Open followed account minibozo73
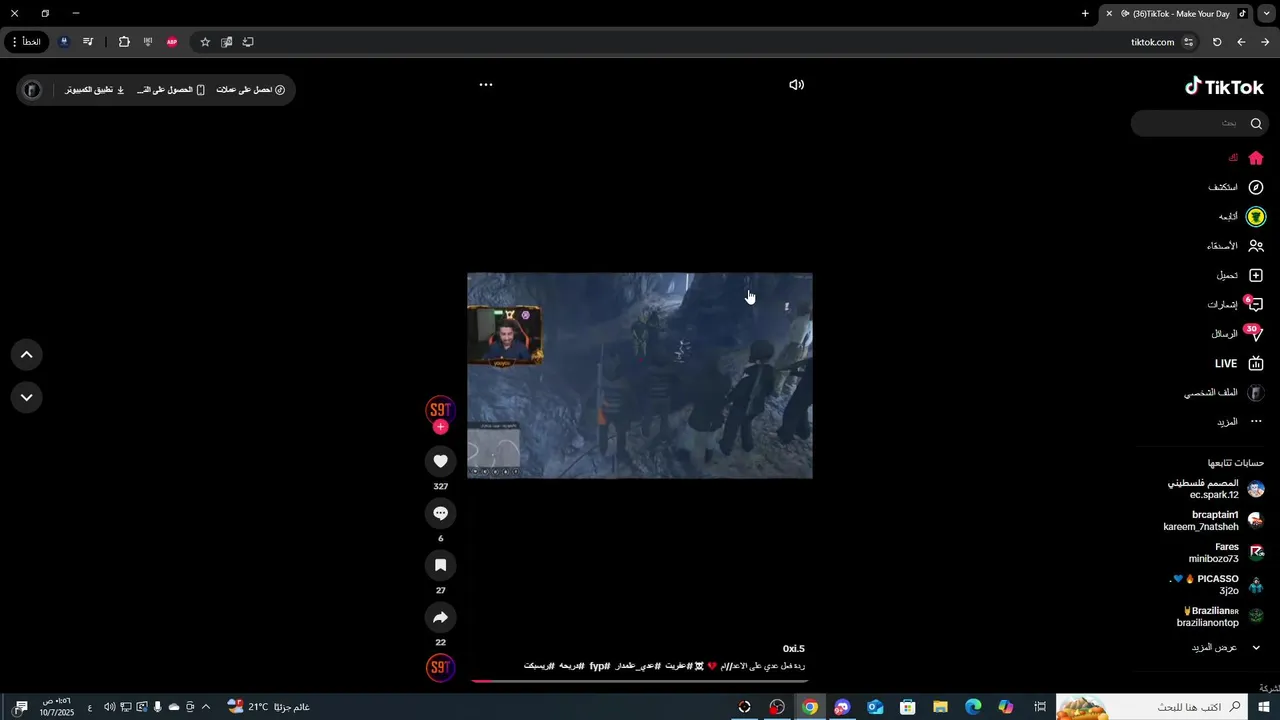The image size is (1280, 720). pyautogui.click(x=1226, y=553)
